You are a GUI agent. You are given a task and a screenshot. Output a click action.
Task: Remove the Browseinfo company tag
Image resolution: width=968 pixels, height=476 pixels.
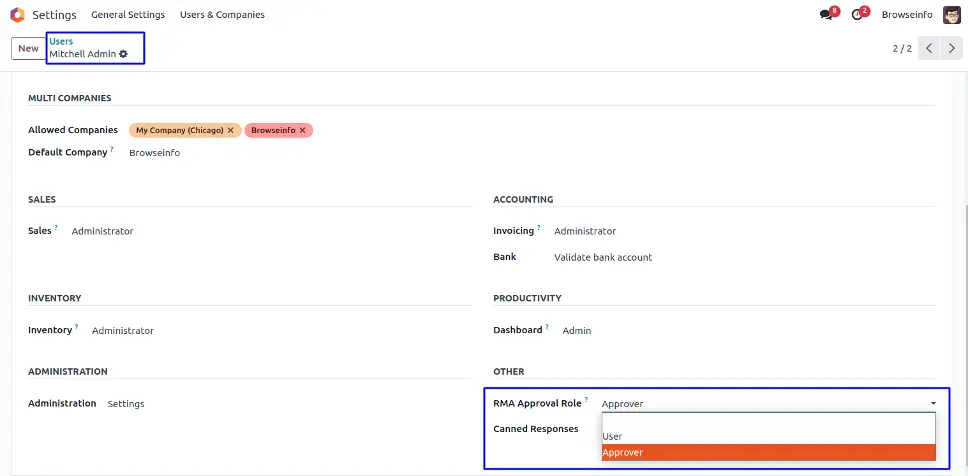pyautogui.click(x=303, y=130)
